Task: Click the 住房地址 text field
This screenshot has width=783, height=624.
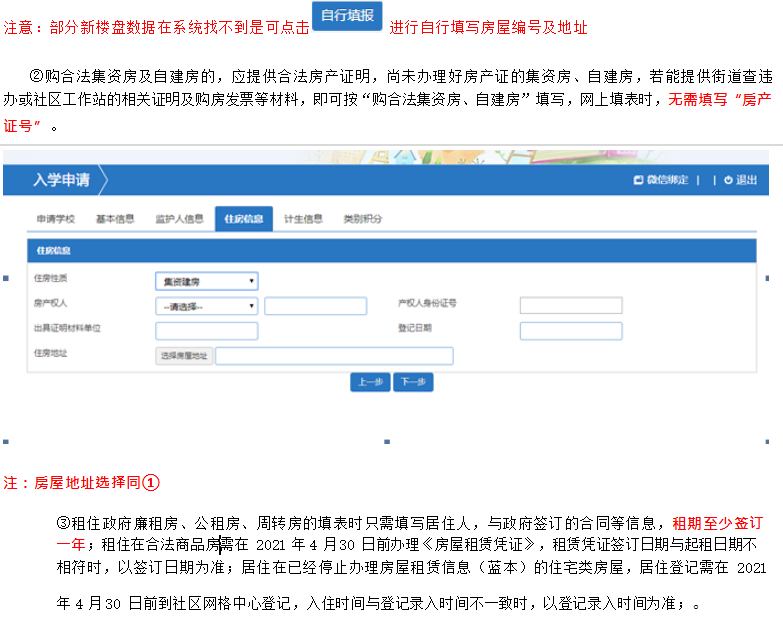Action: [x=334, y=356]
